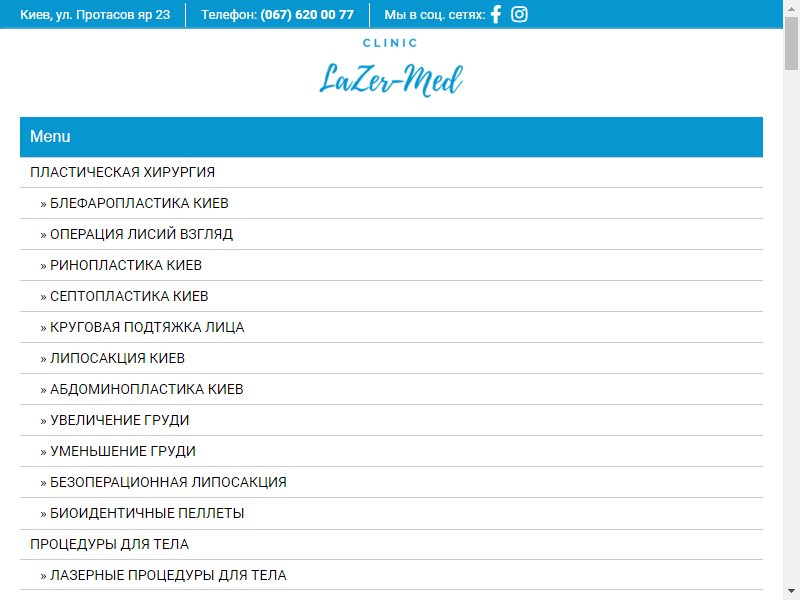Image resolution: width=800 pixels, height=600 pixels.
Task: Open КРУГОВАЯ ПОДТЯЖКА ЛИЦА
Action: 391,327
